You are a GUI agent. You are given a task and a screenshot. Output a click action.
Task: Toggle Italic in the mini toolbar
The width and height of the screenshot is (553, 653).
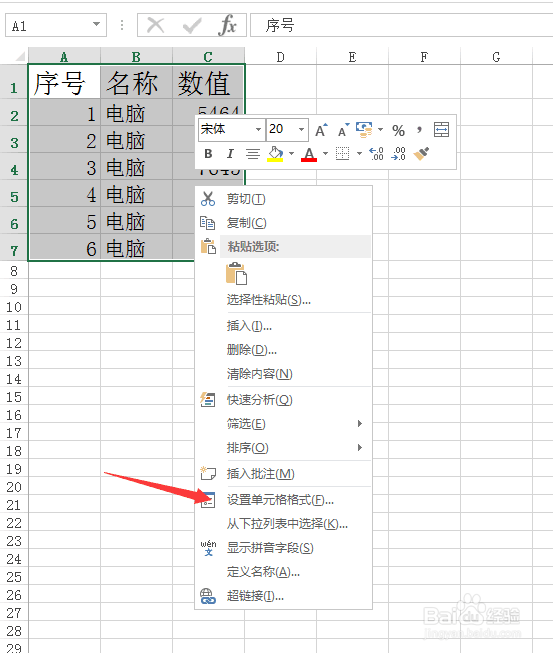click(230, 154)
